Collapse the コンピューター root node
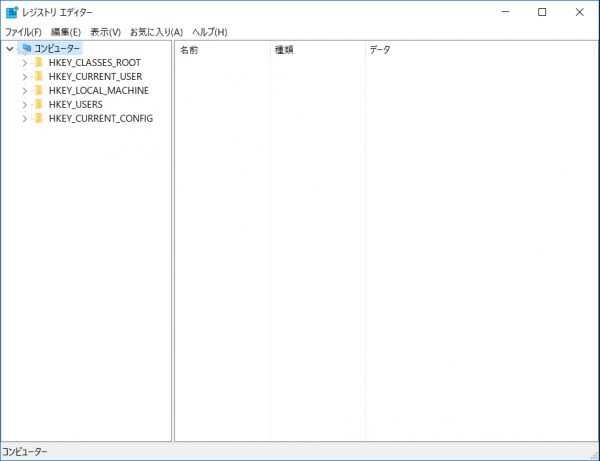The image size is (600, 461). click(10, 48)
